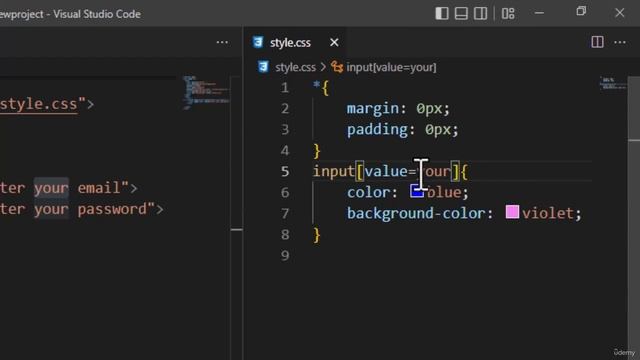The width and height of the screenshot is (640, 360).
Task: Click line number 3 in style.css
Action: tap(285, 130)
